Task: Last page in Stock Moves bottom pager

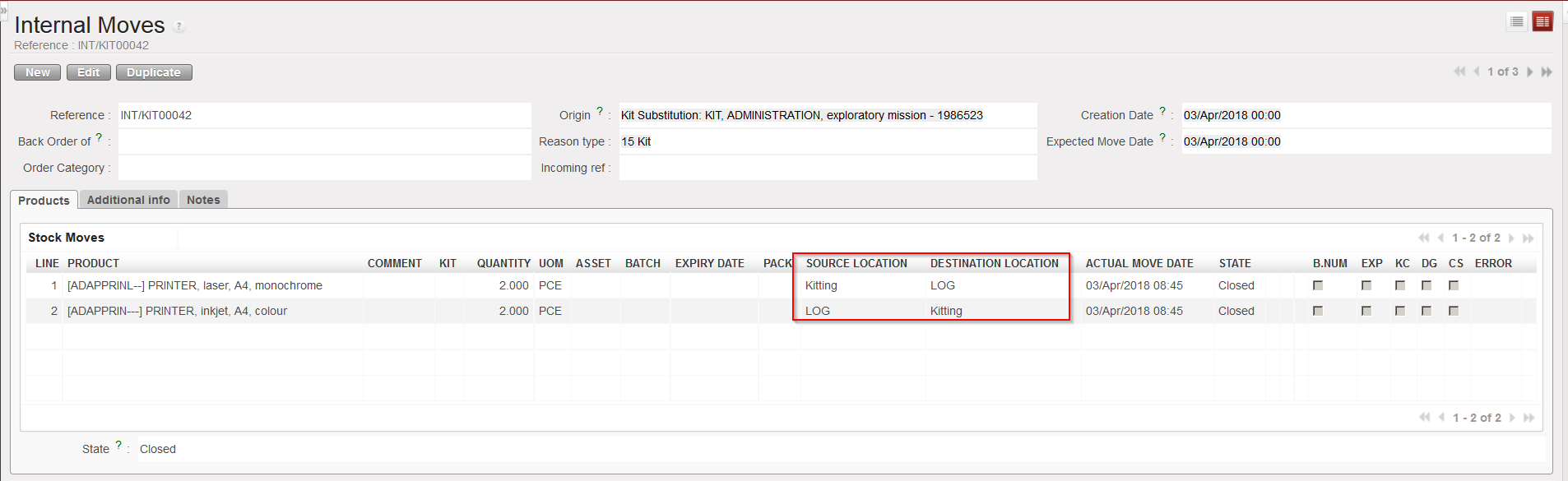Action: point(1529,418)
